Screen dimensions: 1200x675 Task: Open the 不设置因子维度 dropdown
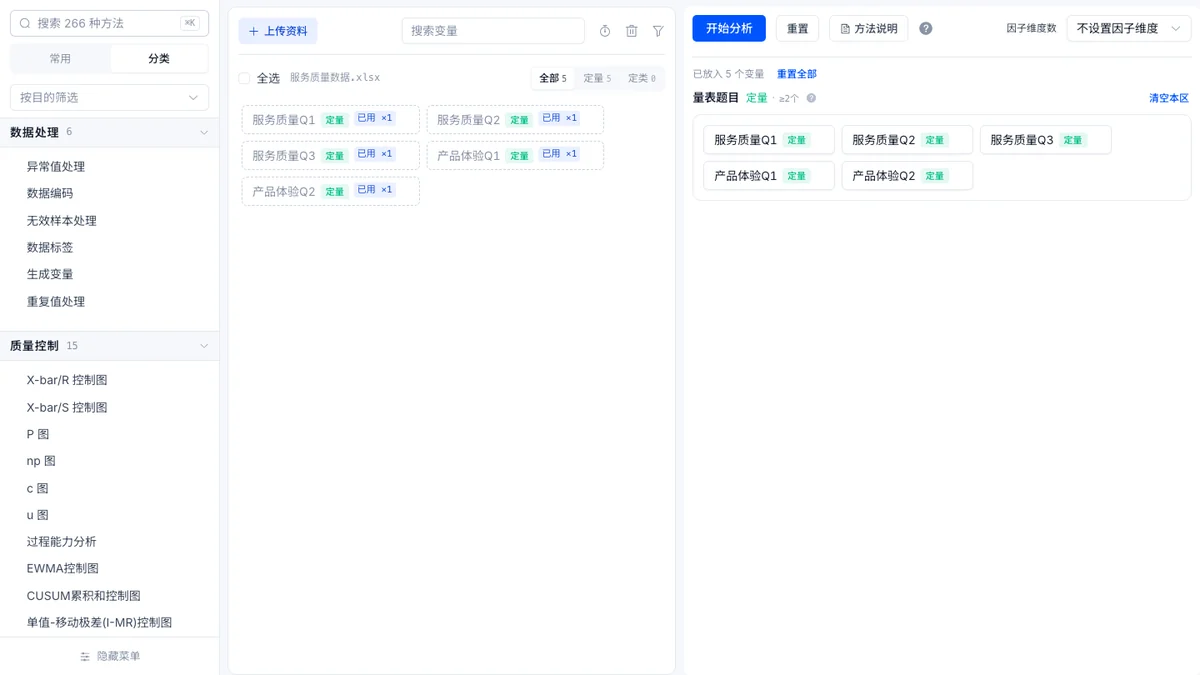pos(1129,28)
